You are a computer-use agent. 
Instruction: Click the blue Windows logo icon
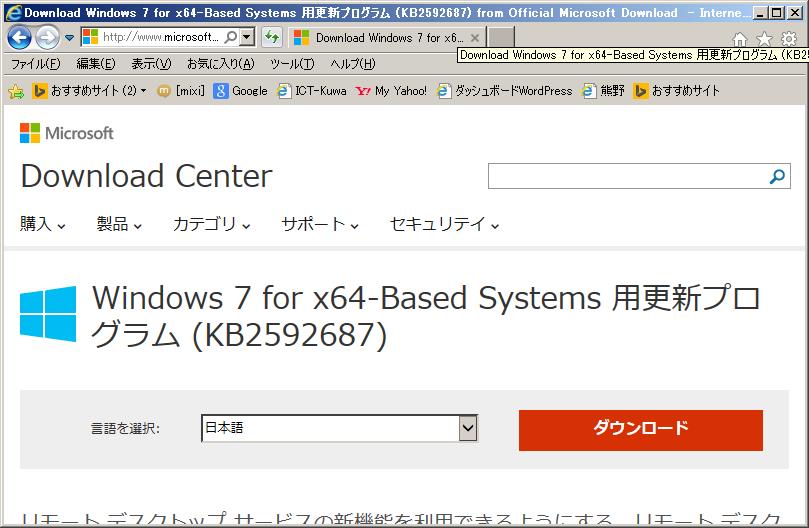click(48, 314)
